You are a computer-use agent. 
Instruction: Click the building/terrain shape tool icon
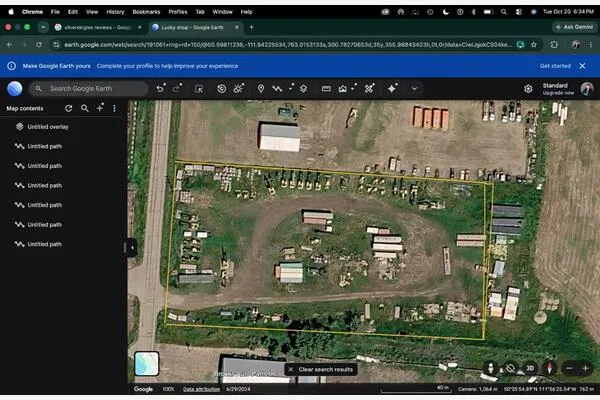[342, 89]
